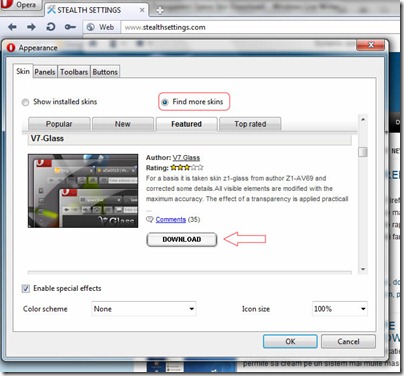Click the skin list scrollbar down arrow
Screen dimensions: 404x376
click(363, 269)
